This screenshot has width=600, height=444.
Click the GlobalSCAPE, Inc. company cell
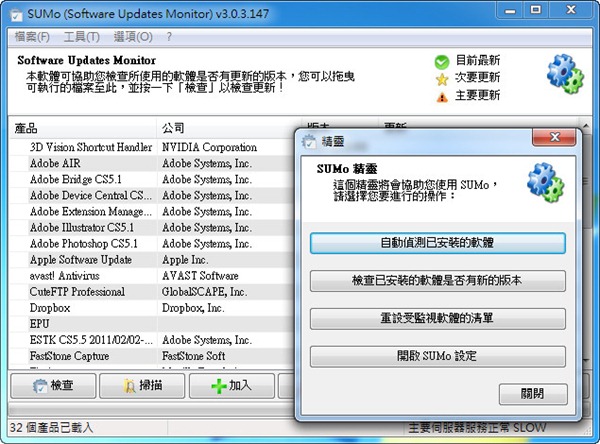[x=204, y=292]
